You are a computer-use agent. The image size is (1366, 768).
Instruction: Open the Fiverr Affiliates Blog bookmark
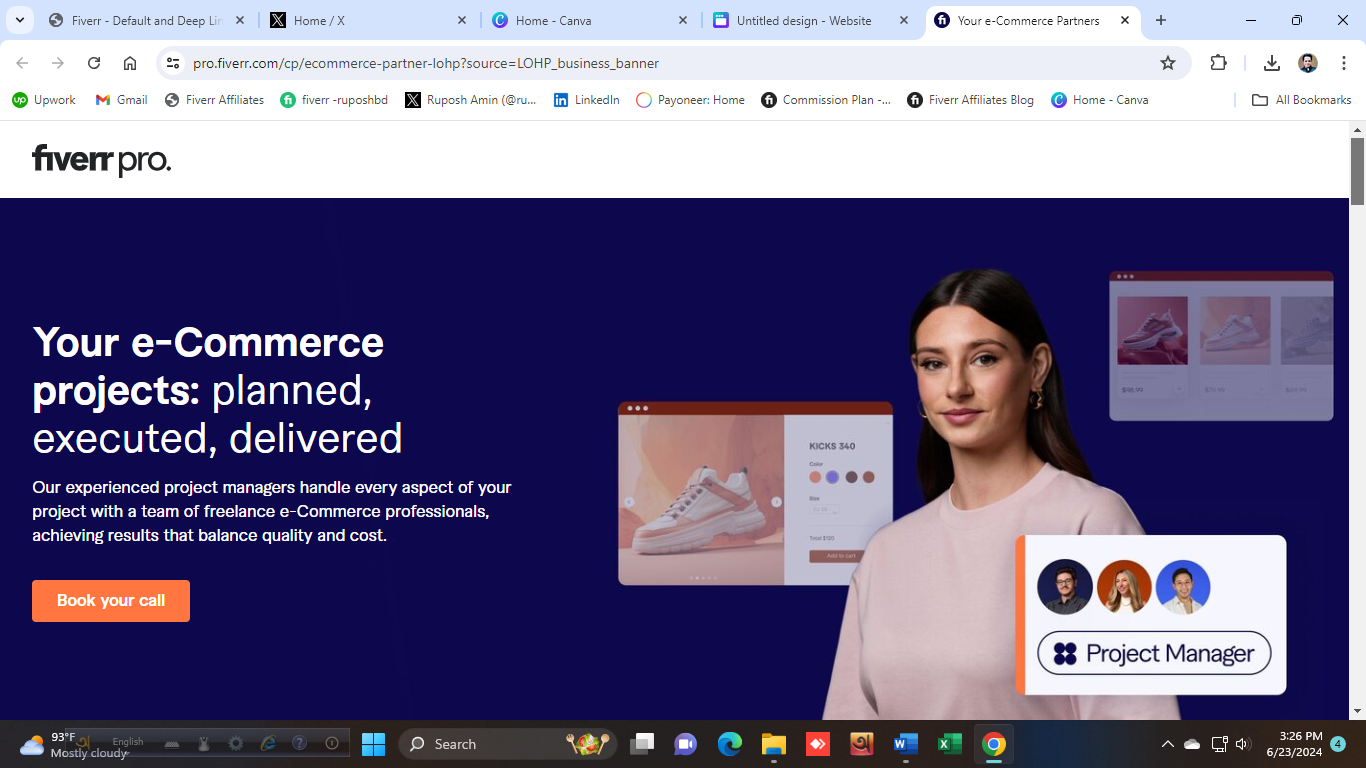point(970,100)
